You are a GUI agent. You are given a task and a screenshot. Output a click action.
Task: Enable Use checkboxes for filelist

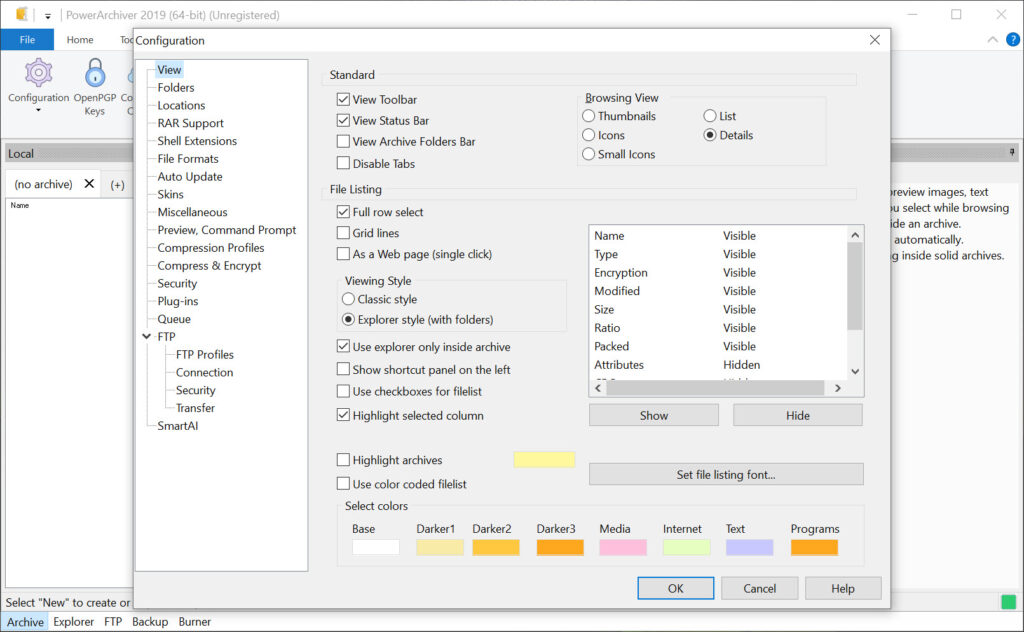(343, 391)
